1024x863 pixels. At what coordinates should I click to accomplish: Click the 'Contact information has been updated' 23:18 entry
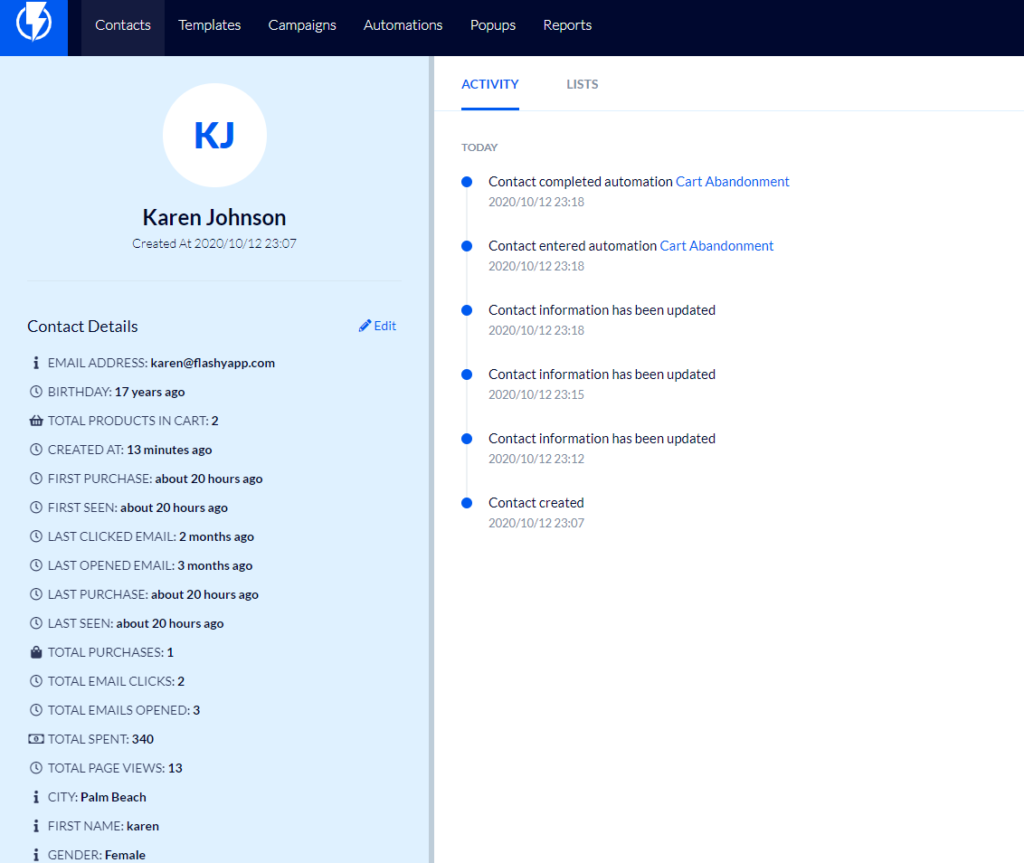click(602, 310)
